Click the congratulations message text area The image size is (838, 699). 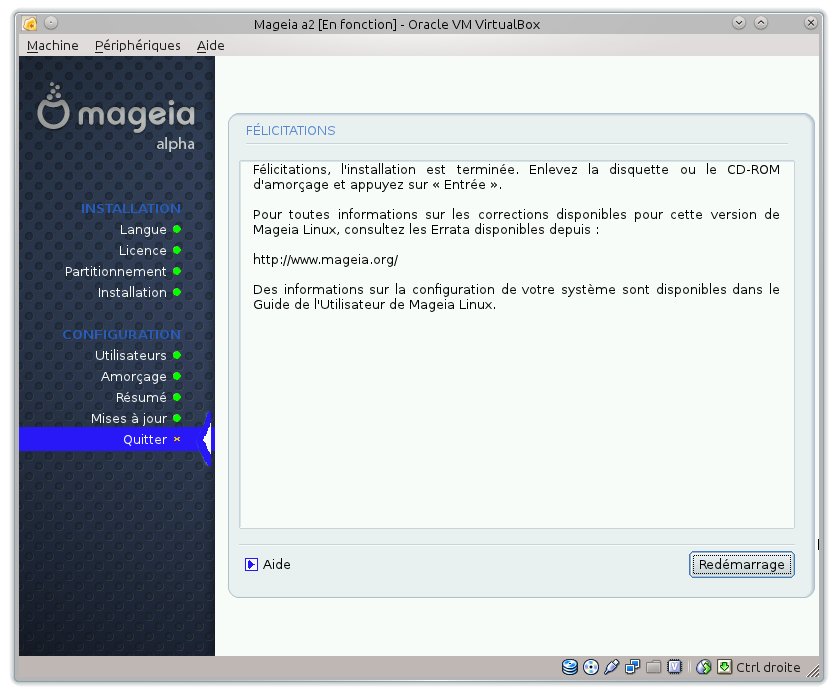517,345
